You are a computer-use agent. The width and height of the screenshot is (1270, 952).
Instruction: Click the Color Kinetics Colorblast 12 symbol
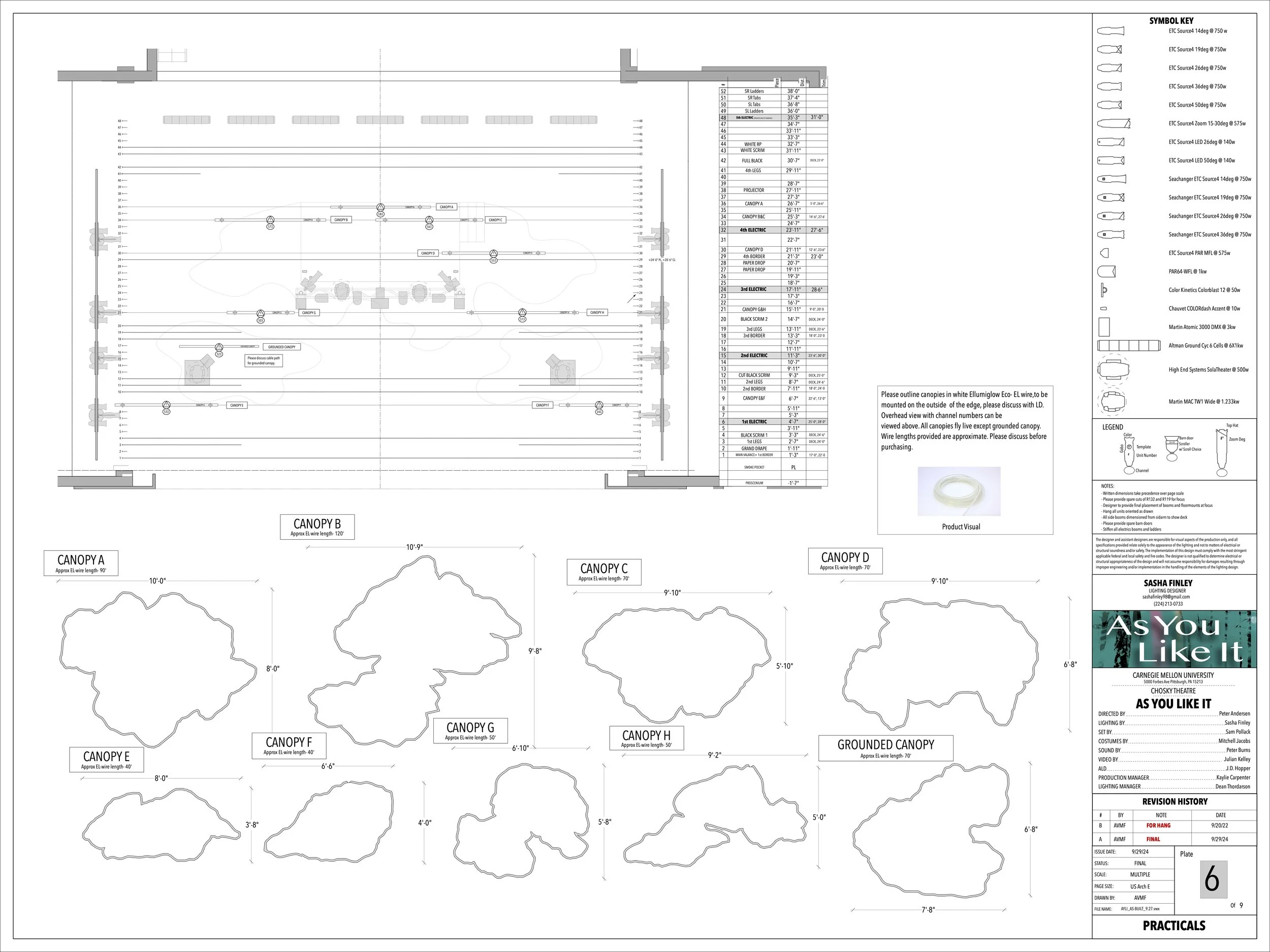click(x=1103, y=290)
